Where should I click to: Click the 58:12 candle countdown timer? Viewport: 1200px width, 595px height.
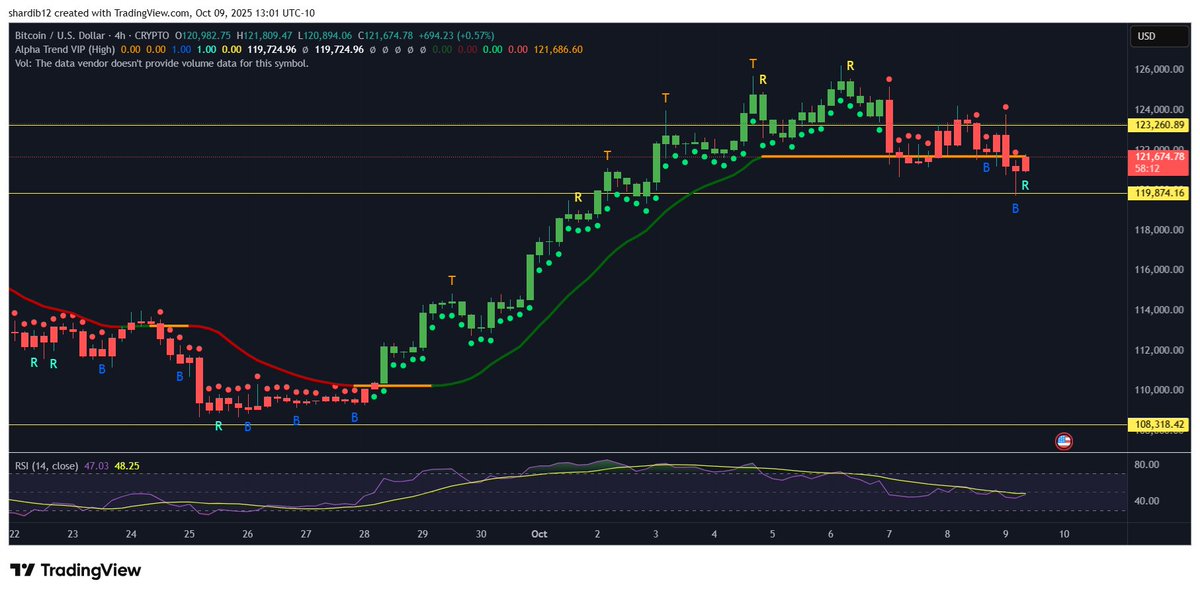tap(1148, 169)
